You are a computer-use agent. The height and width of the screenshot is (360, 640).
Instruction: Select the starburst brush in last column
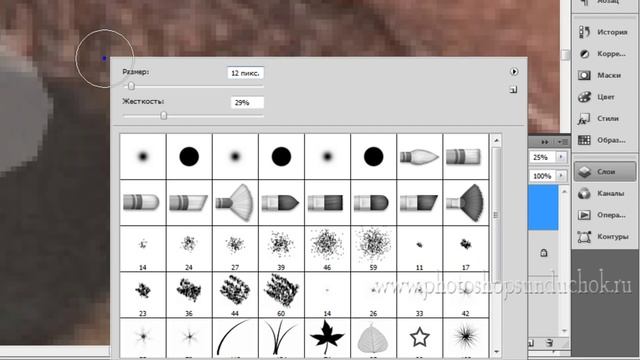coord(465,338)
